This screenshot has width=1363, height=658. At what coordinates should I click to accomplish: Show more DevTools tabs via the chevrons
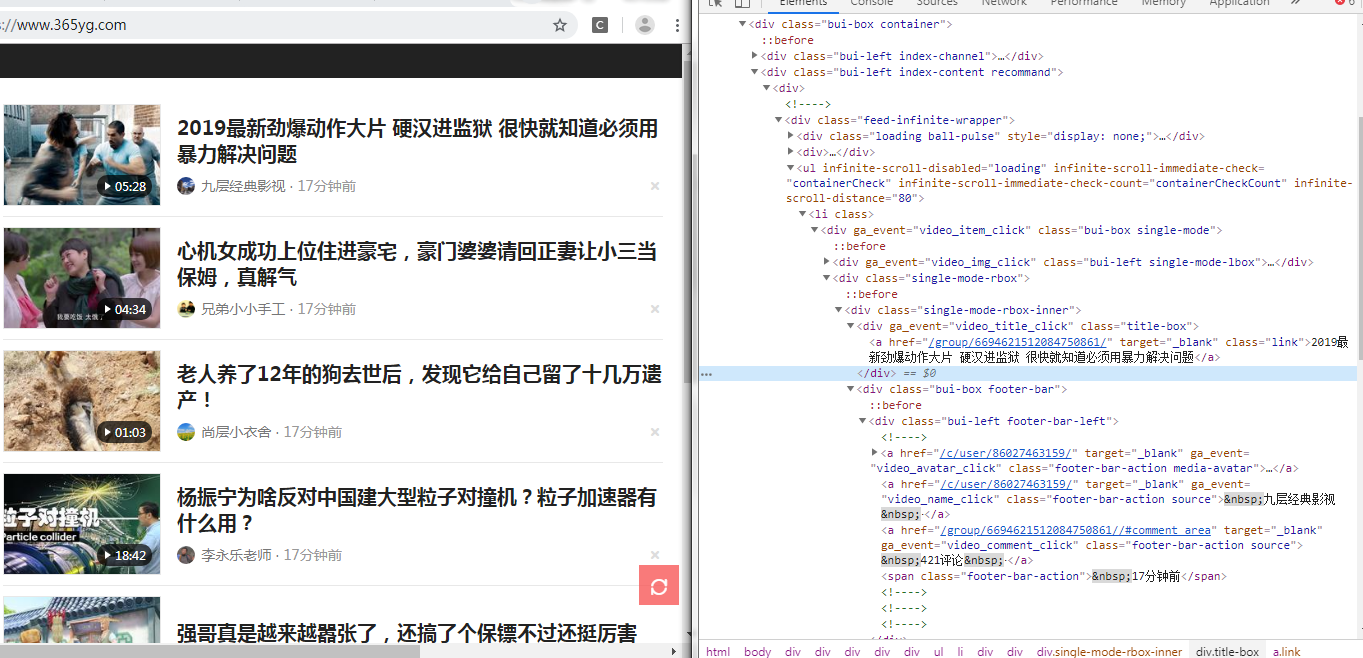click(x=1296, y=3)
